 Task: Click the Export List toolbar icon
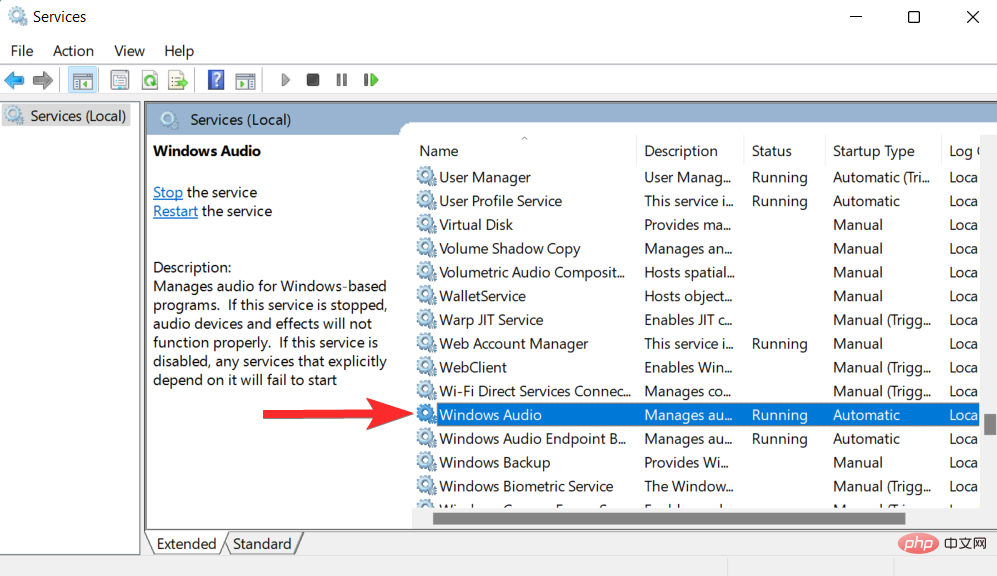(x=175, y=79)
